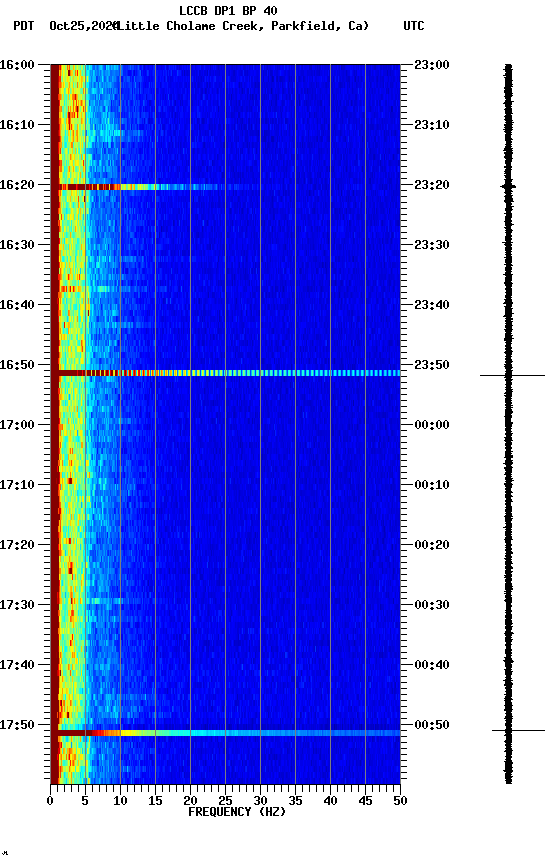Click the 00:50 UTC time label

pyautogui.click(x=432, y=726)
